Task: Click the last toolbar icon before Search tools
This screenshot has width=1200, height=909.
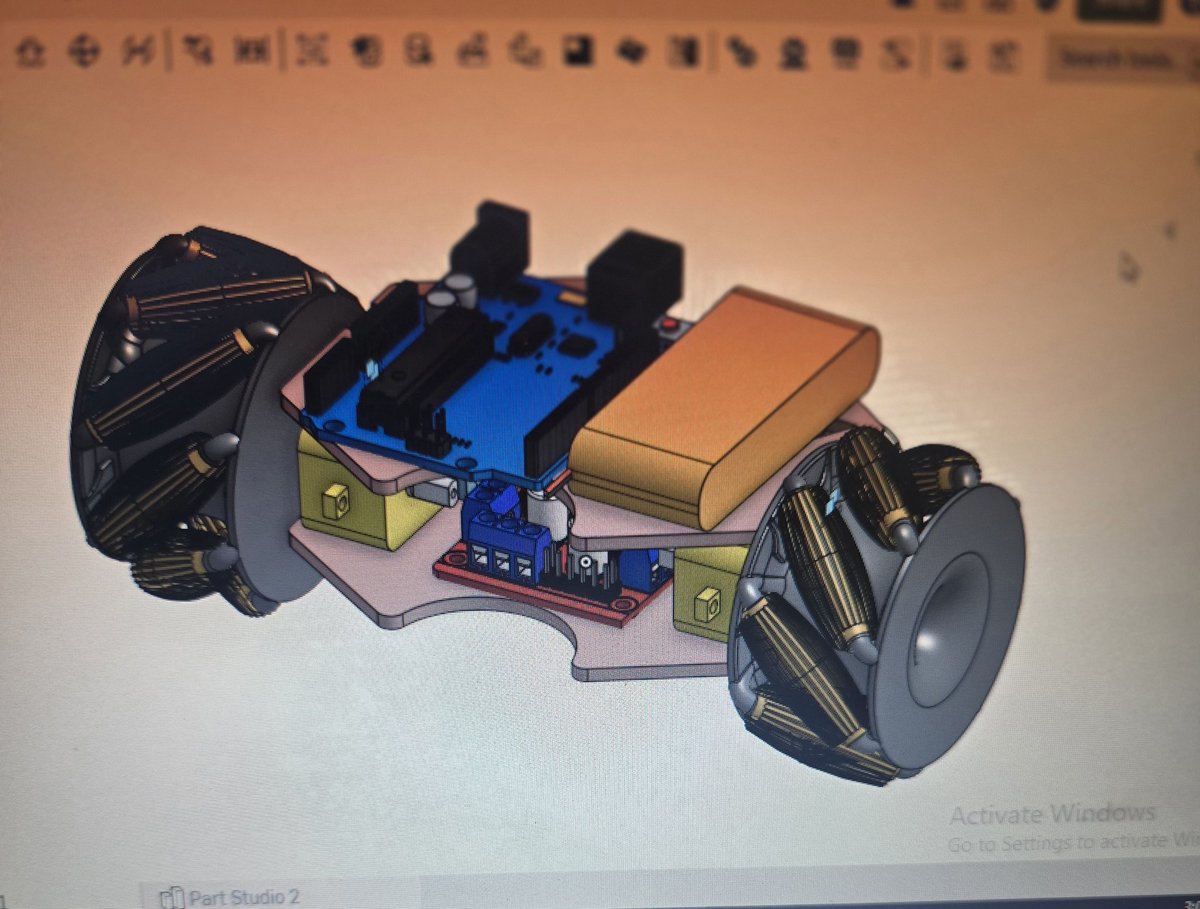Action: (x=1002, y=57)
